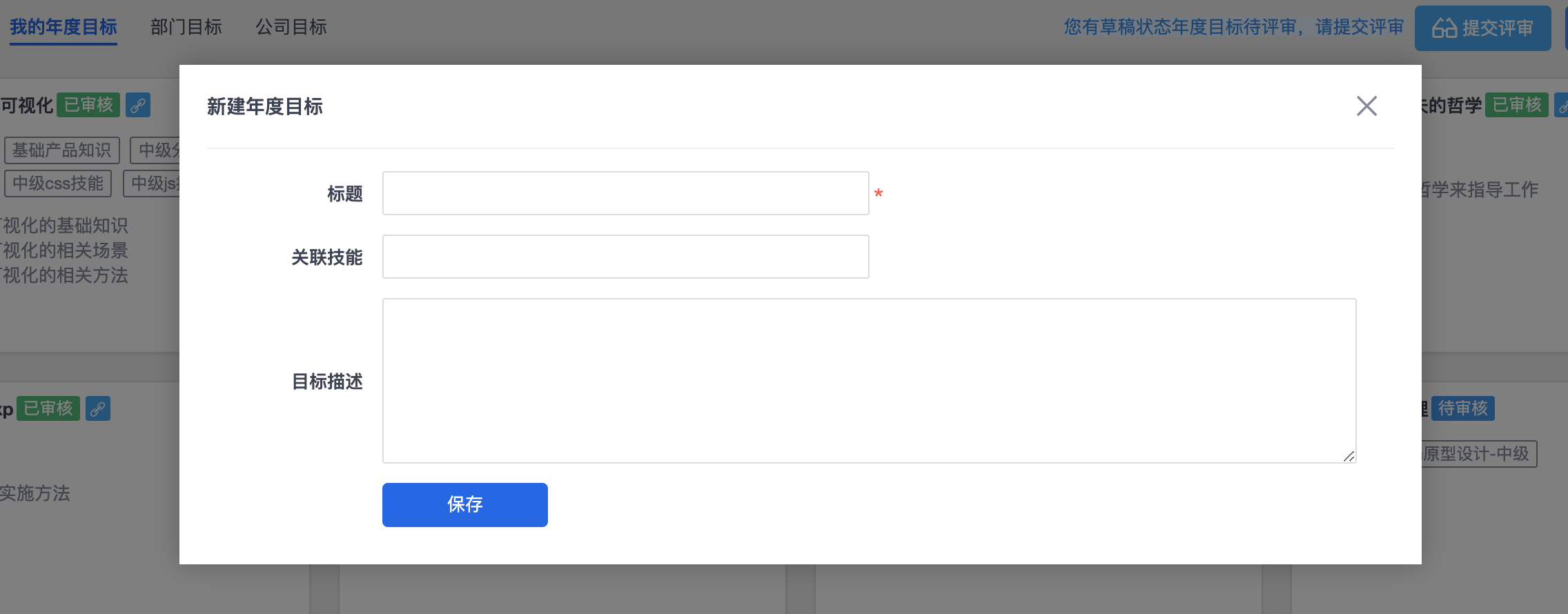The width and height of the screenshot is (1568, 614).
Task: Switch to the 我的年度目标 tab
Action: pos(63,27)
